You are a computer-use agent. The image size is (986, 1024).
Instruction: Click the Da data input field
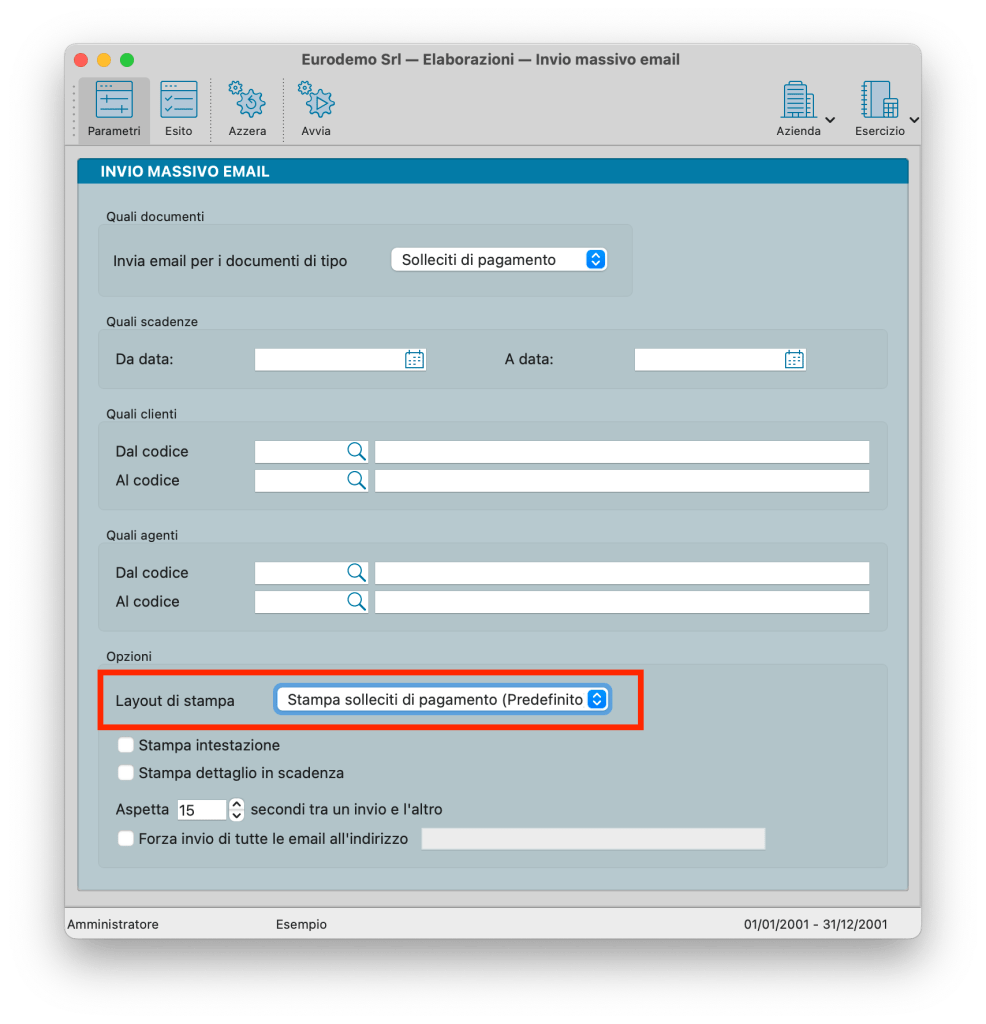click(x=328, y=360)
